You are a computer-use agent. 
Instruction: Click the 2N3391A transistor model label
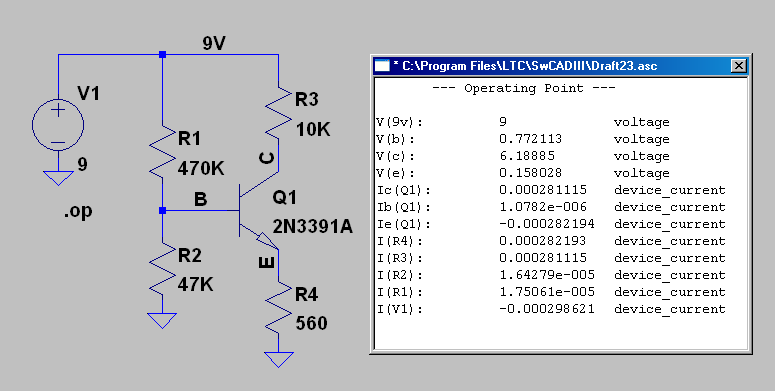coord(313,226)
